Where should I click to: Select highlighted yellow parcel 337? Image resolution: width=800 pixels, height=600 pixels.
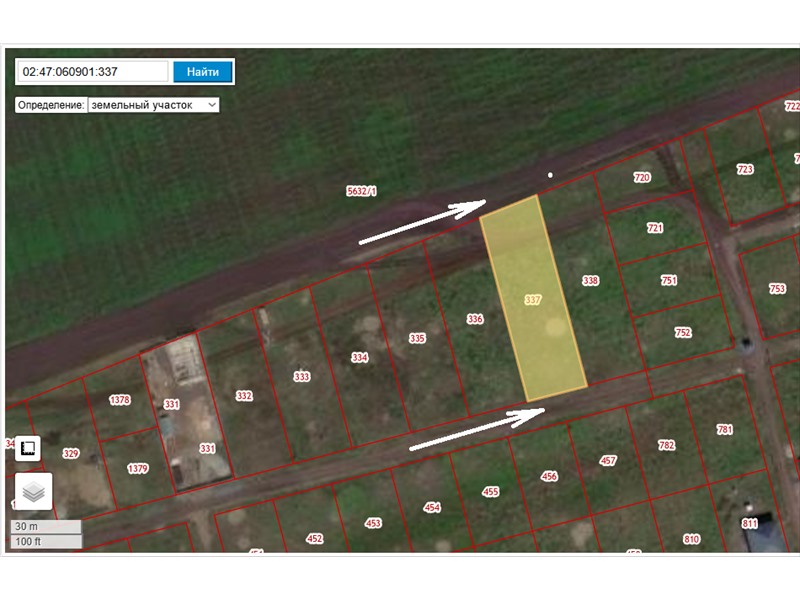tap(532, 299)
